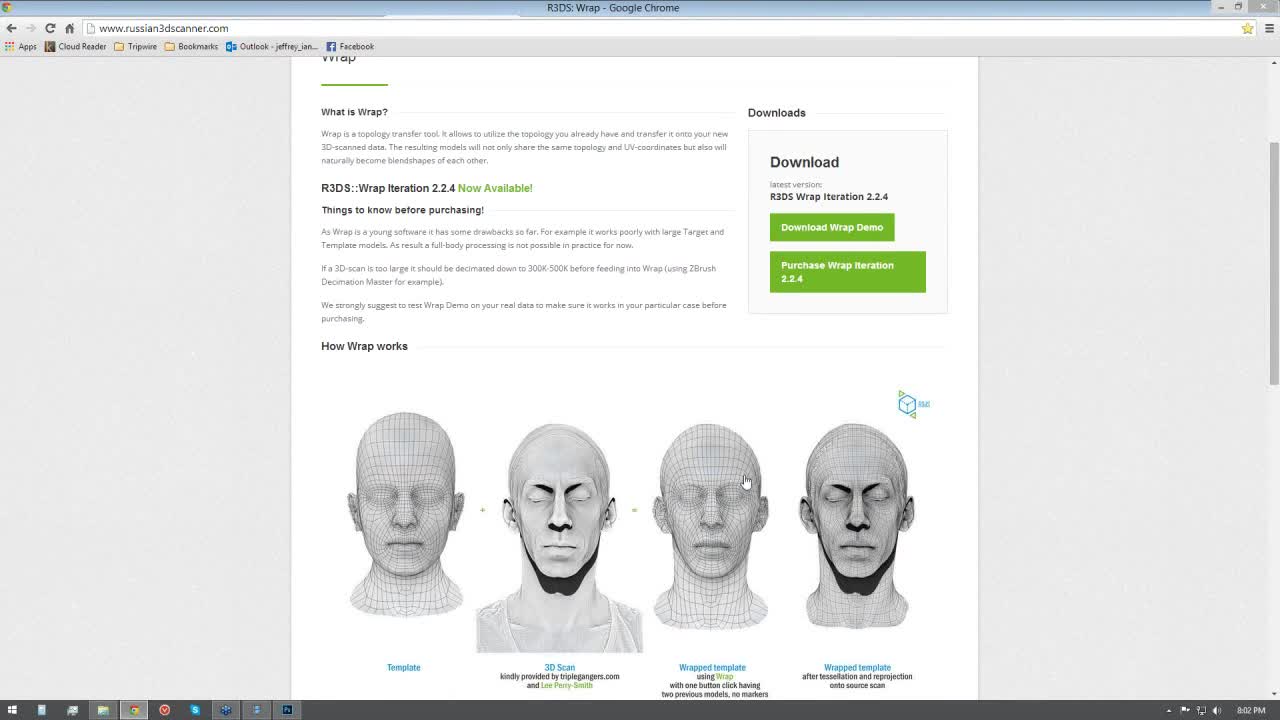Show hidden system tray icons
This screenshot has width=1280, height=720.
pos(1169,710)
